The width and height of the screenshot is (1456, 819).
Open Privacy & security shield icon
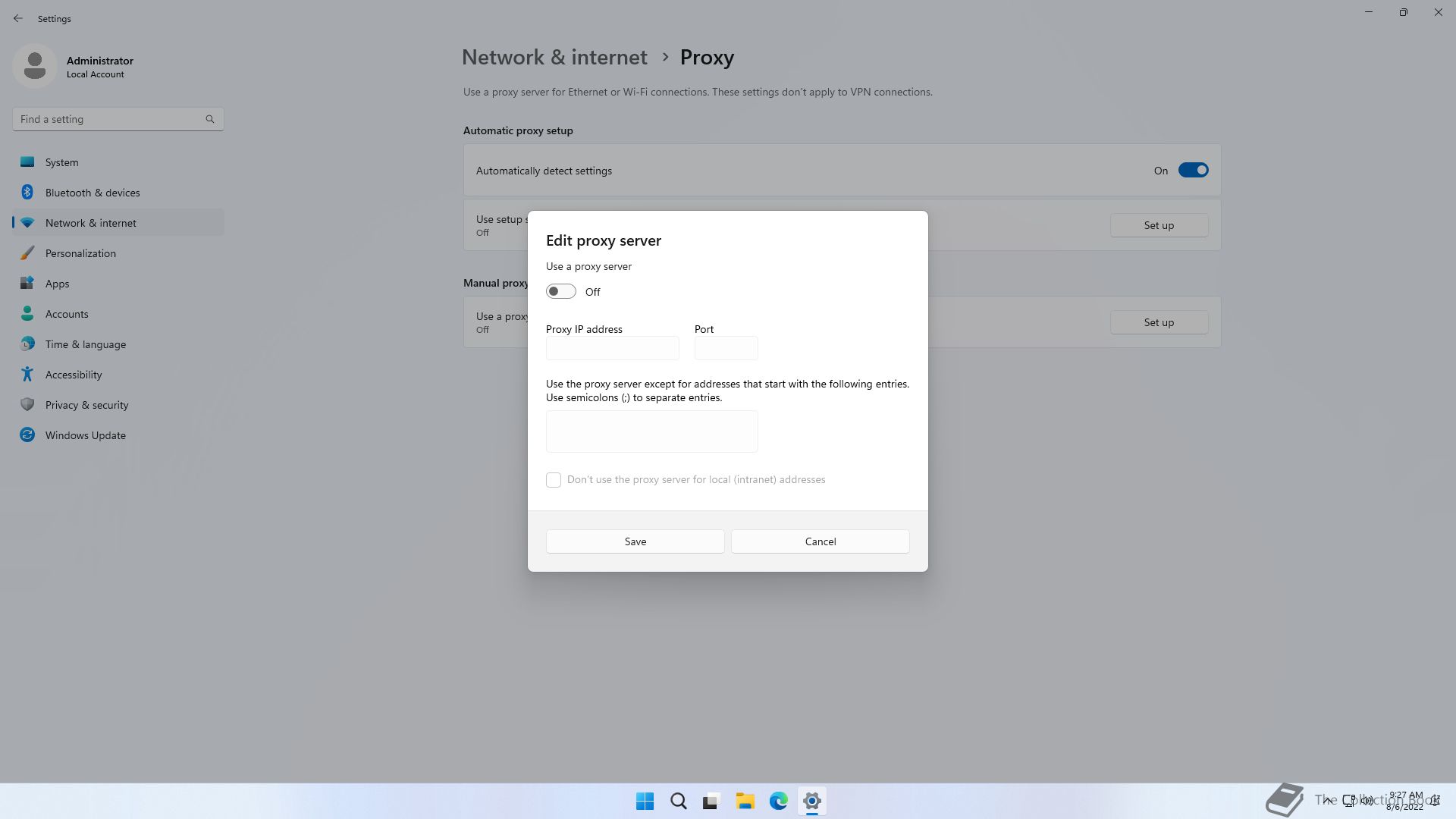coord(27,405)
